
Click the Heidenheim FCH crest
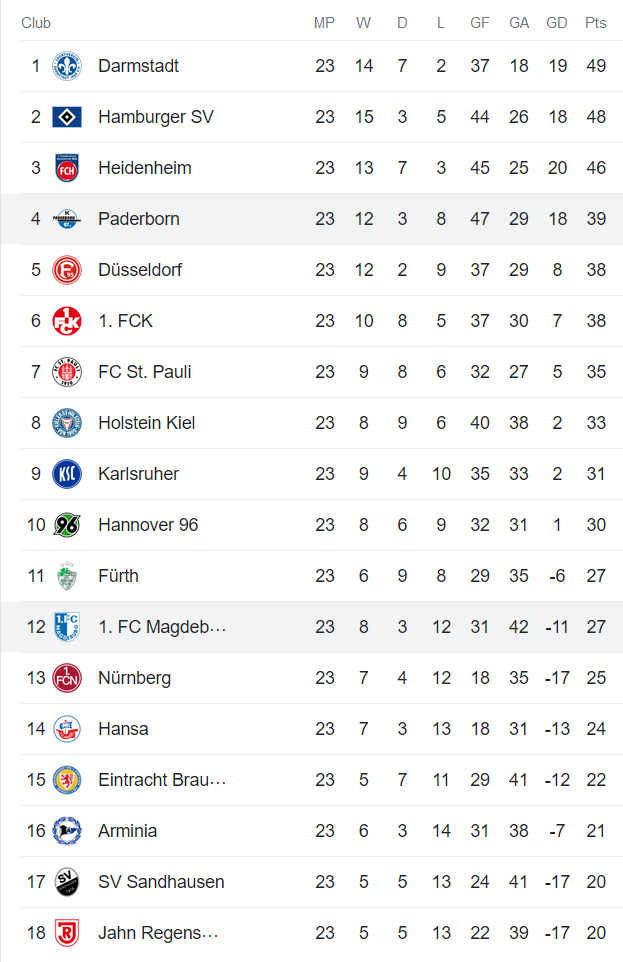point(67,168)
